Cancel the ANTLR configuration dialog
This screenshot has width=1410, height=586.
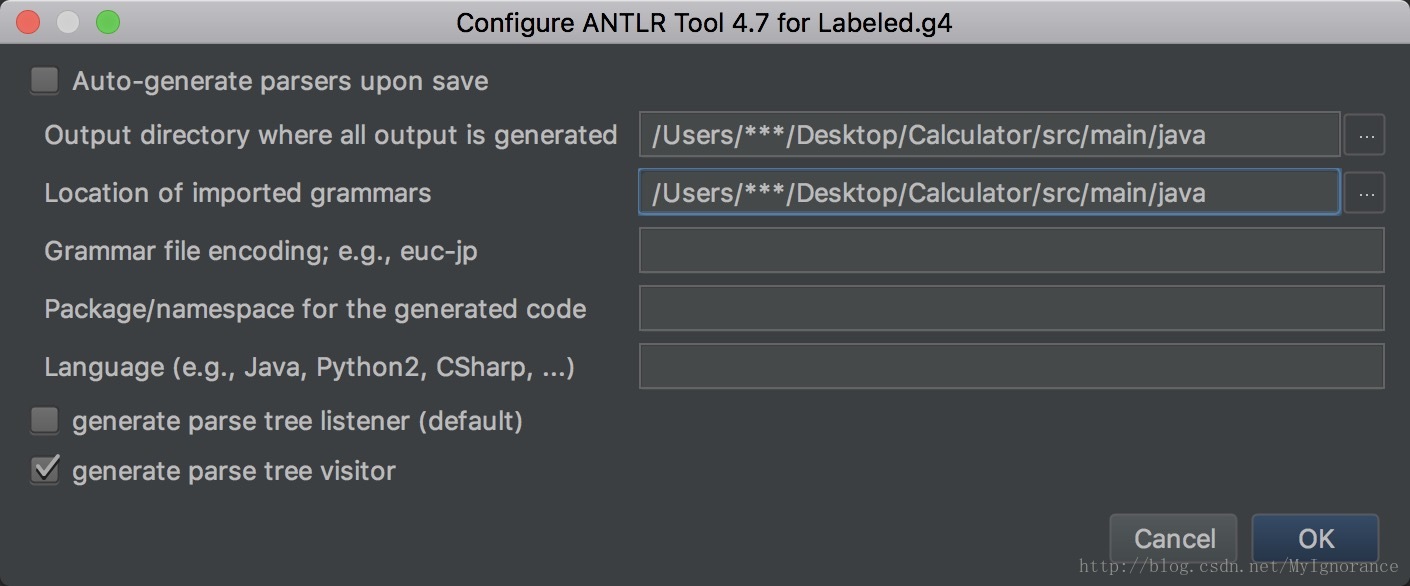point(1174,539)
